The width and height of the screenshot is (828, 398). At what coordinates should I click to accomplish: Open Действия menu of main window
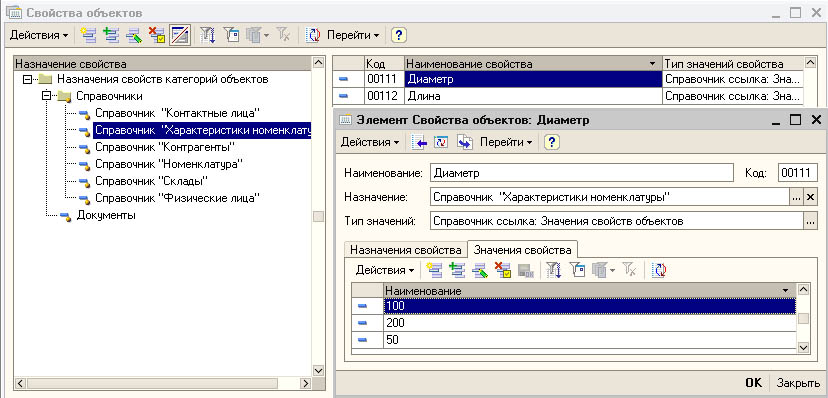point(39,35)
